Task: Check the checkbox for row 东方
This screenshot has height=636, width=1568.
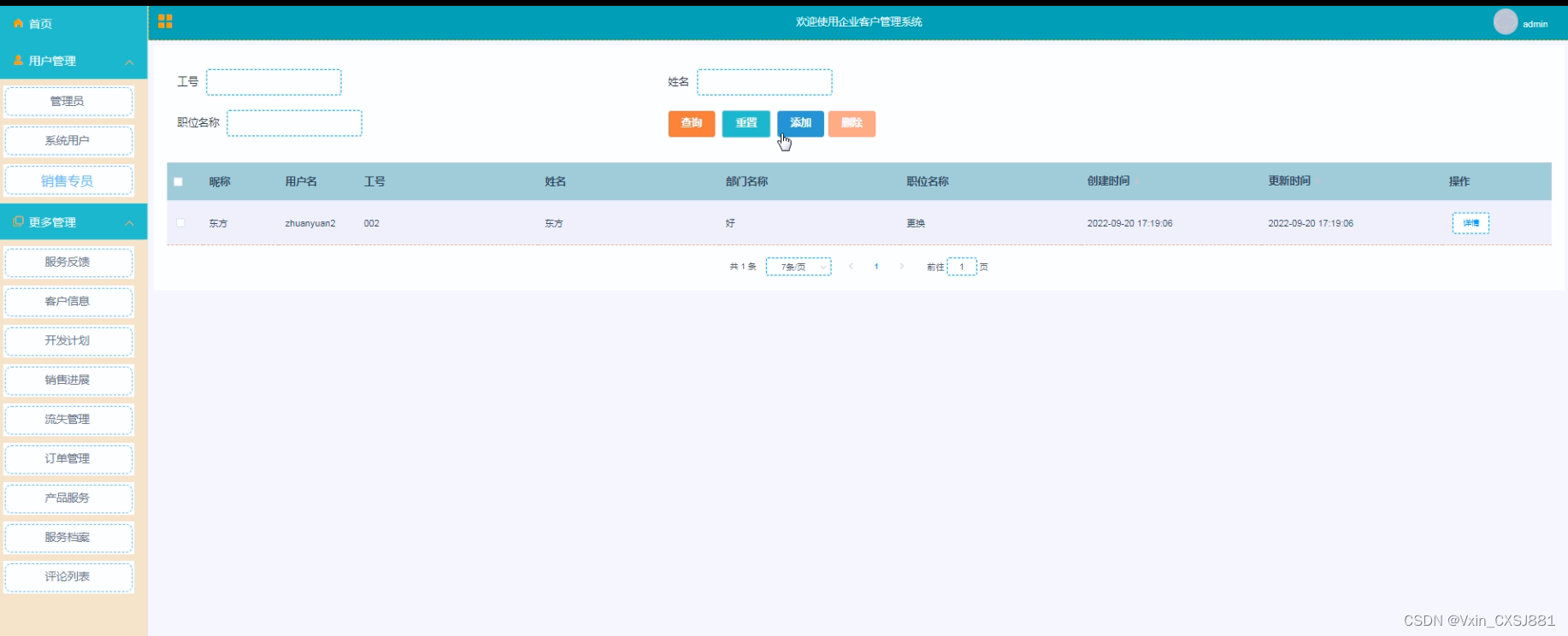Action: 180,223
